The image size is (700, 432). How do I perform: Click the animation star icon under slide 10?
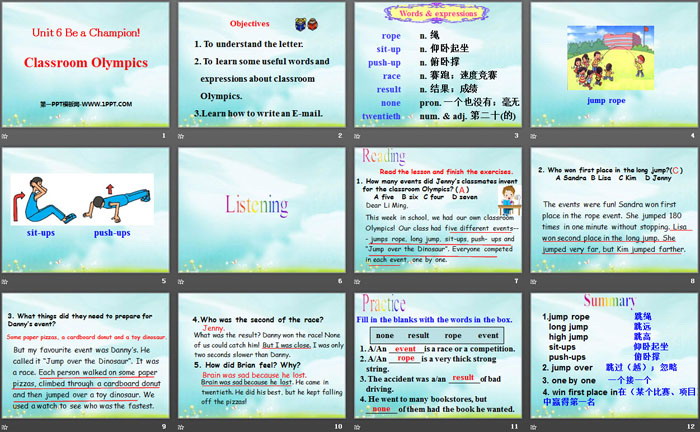coord(181,427)
